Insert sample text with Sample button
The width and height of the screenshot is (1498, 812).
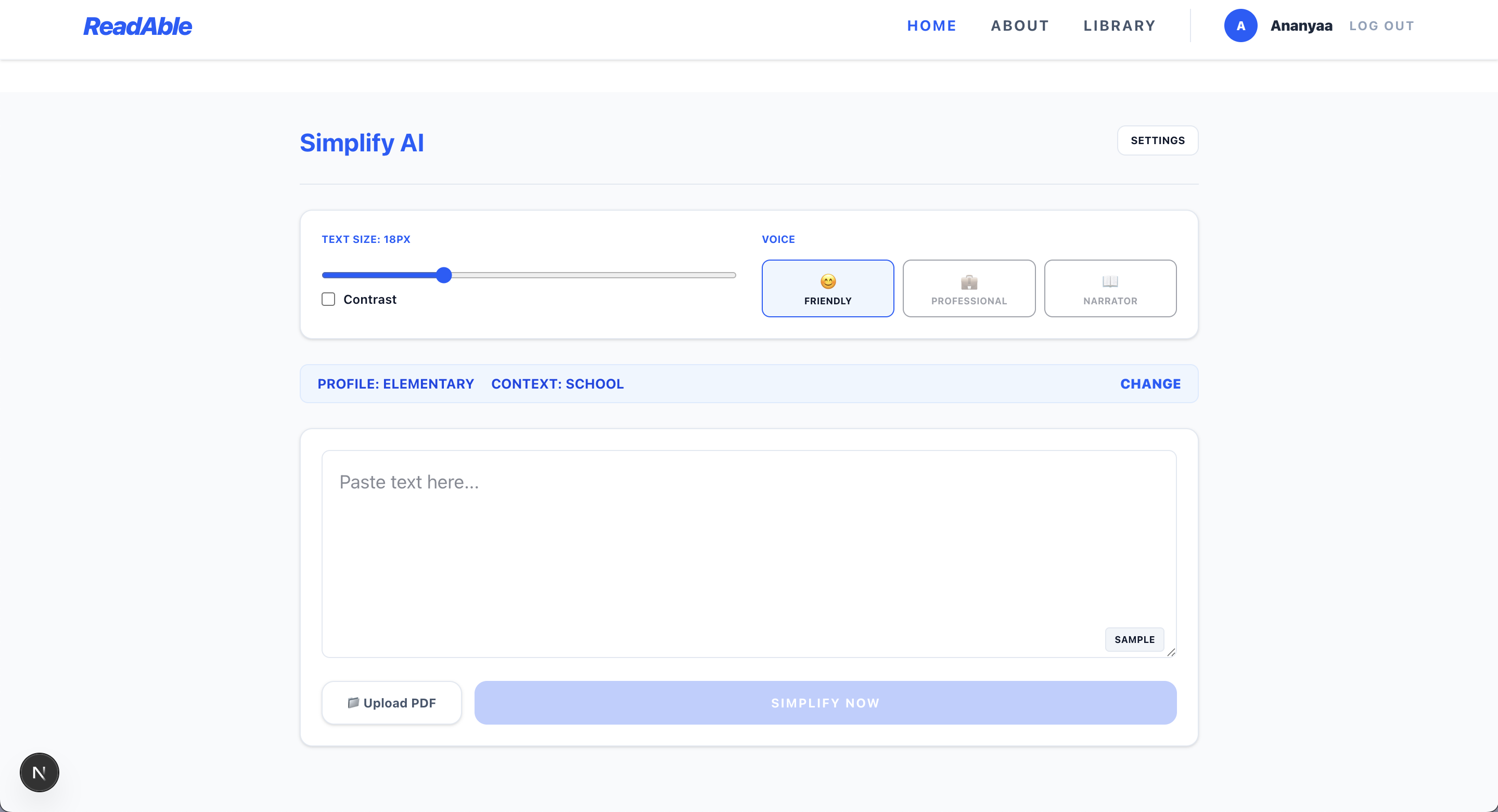point(1134,639)
